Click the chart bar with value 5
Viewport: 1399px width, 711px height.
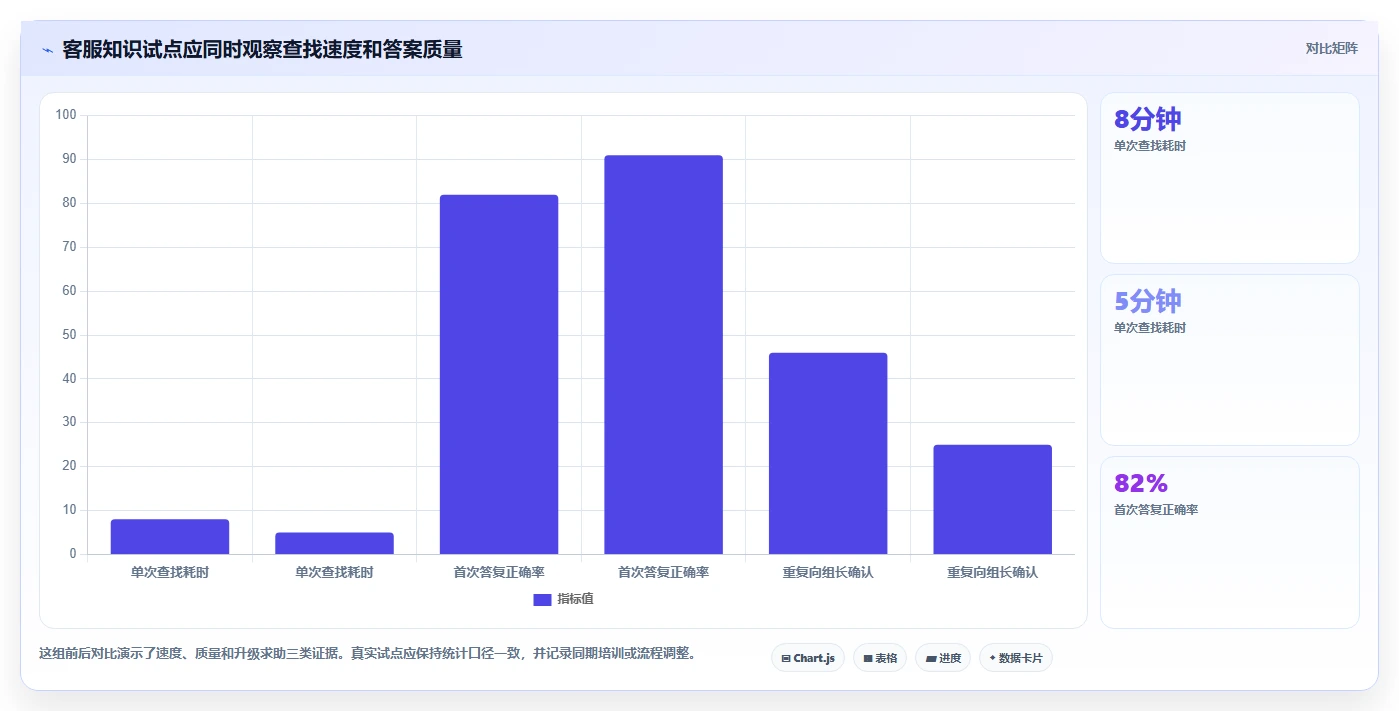pyautogui.click(x=334, y=543)
